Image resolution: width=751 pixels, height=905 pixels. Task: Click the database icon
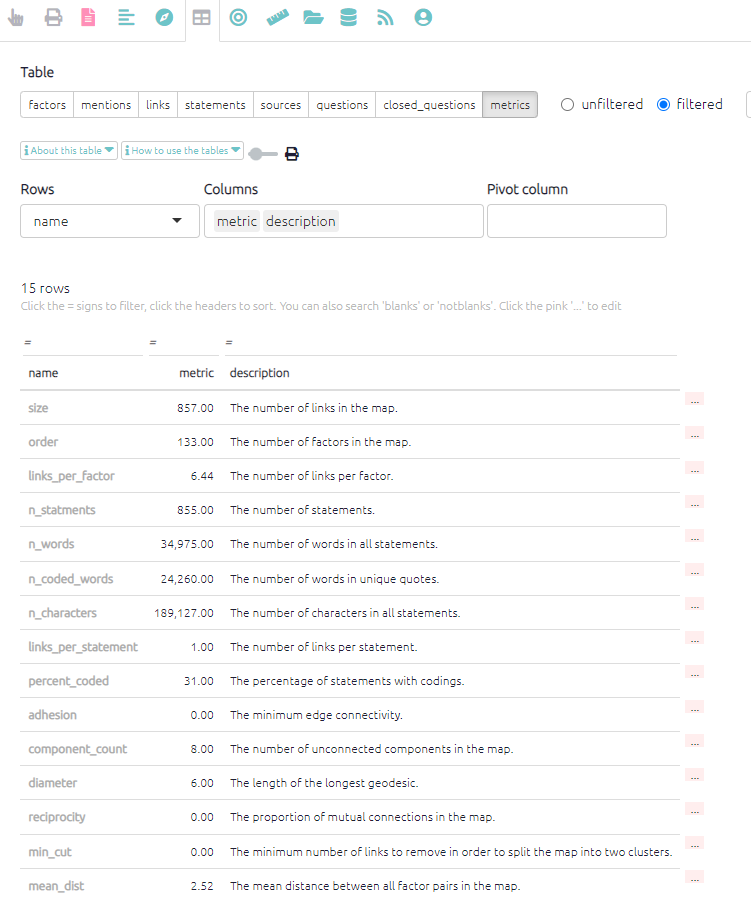pyautogui.click(x=348, y=18)
